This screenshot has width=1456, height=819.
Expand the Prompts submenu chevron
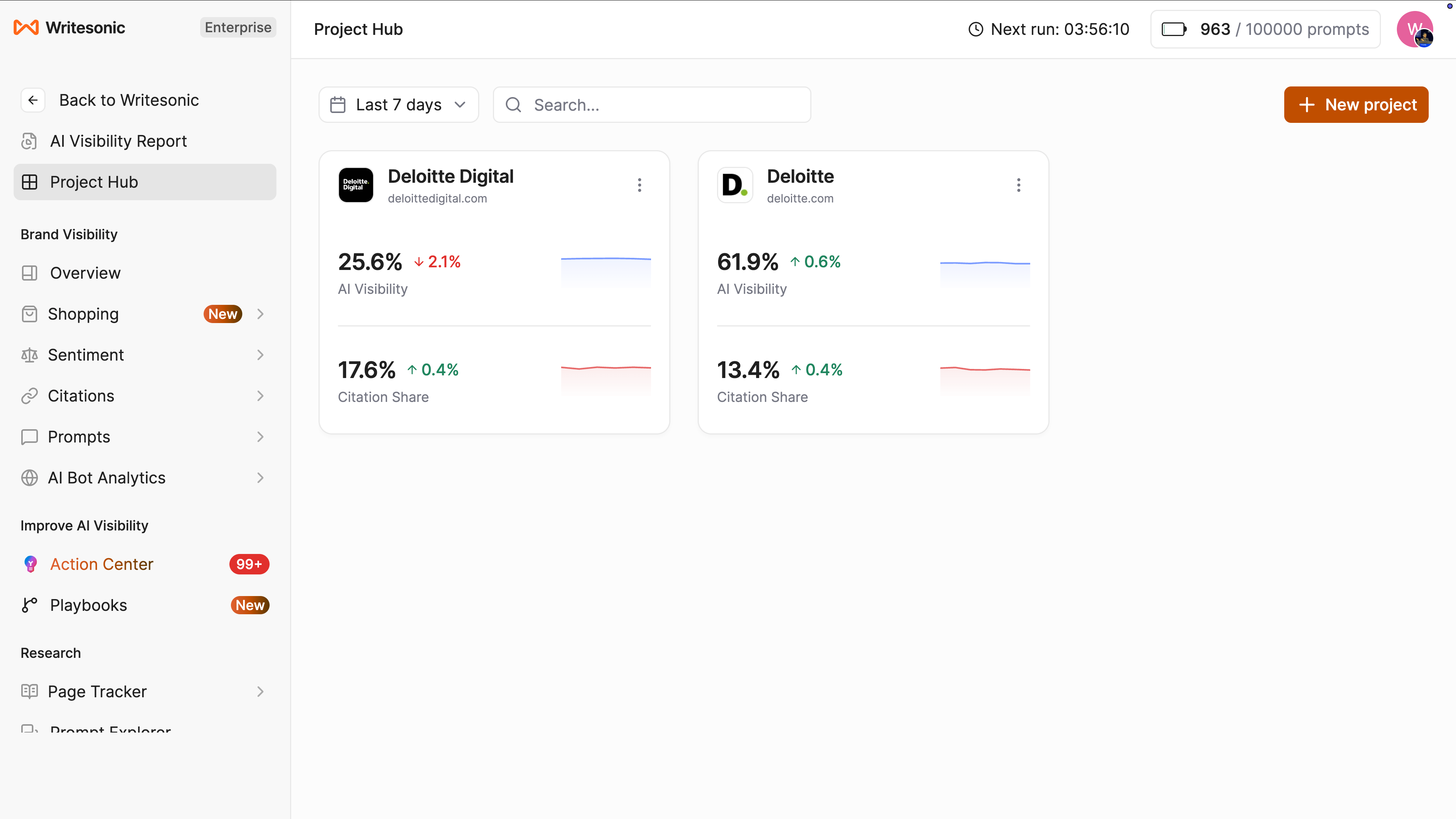tap(260, 437)
